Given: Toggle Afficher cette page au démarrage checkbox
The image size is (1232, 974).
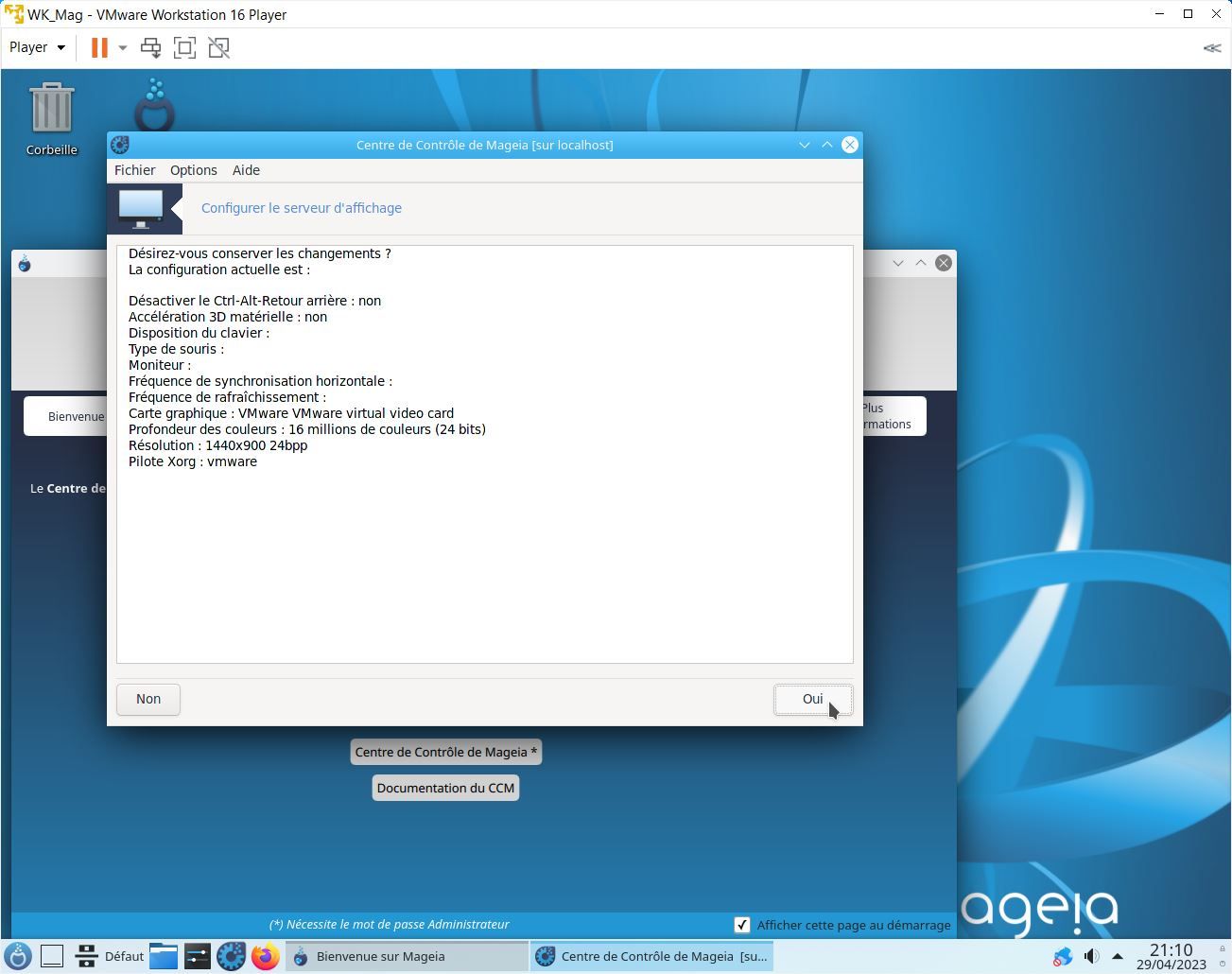Looking at the screenshot, I should pyautogui.click(x=742, y=925).
